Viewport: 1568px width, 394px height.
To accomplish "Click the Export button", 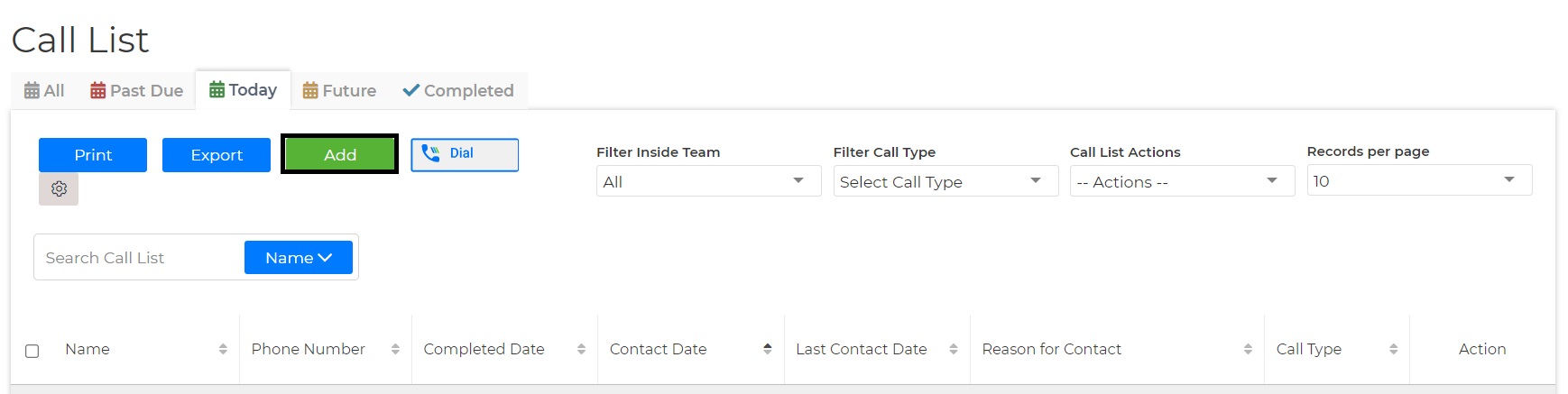I will tap(217, 155).
